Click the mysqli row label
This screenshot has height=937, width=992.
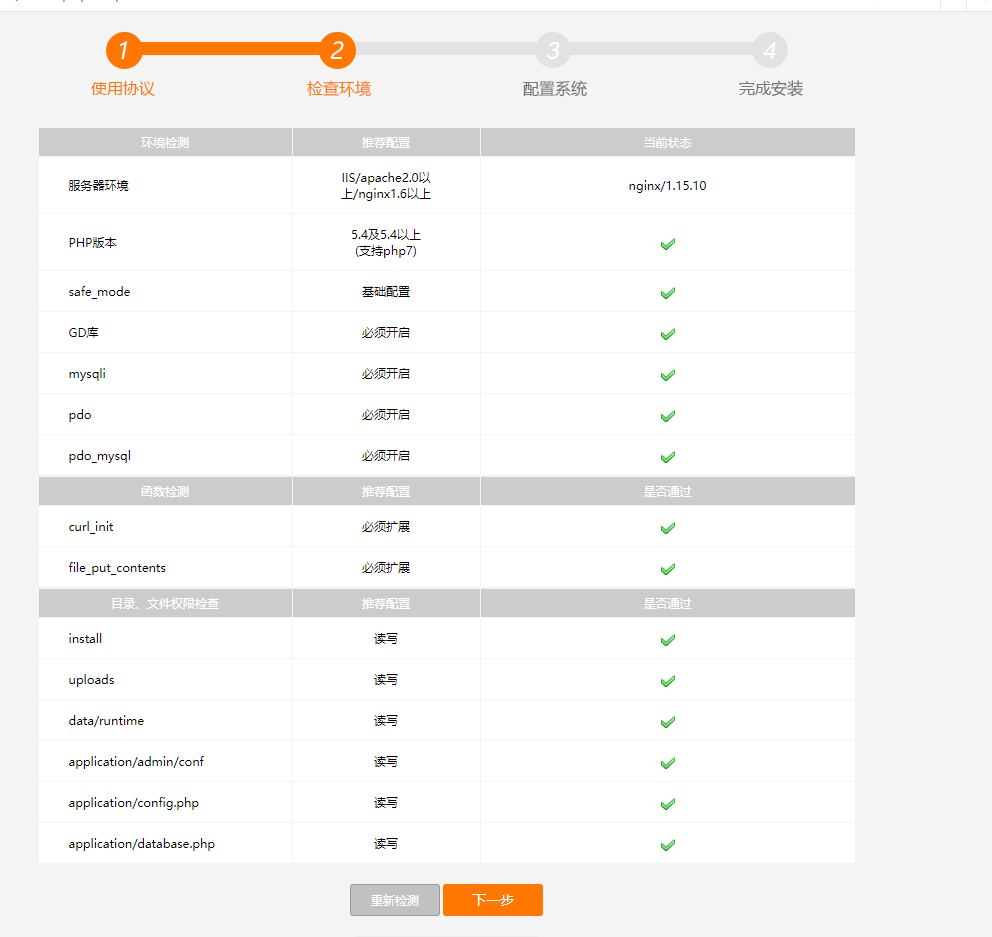tap(87, 374)
